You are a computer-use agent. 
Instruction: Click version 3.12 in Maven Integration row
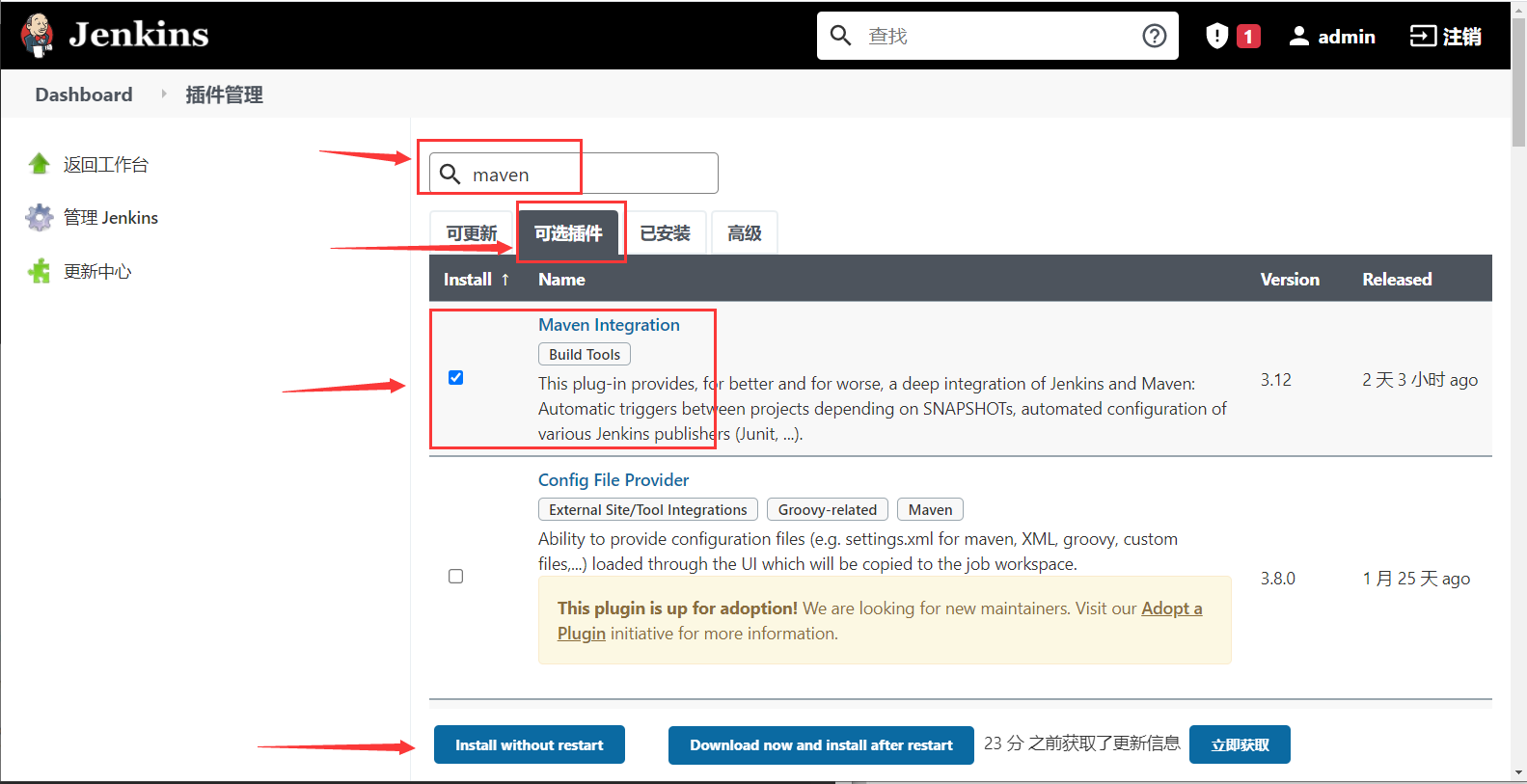pos(1275,380)
